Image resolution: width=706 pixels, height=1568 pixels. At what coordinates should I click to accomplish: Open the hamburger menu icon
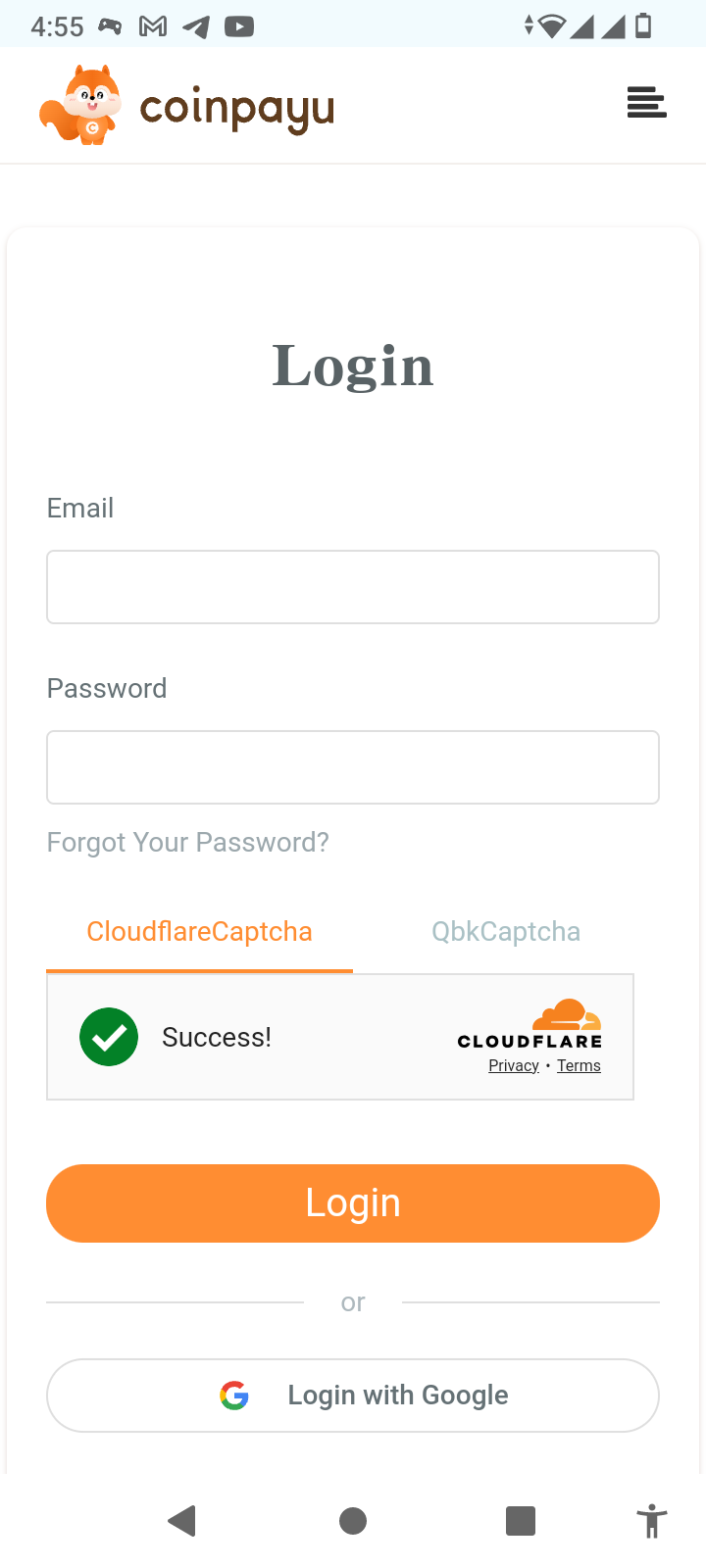click(x=646, y=102)
